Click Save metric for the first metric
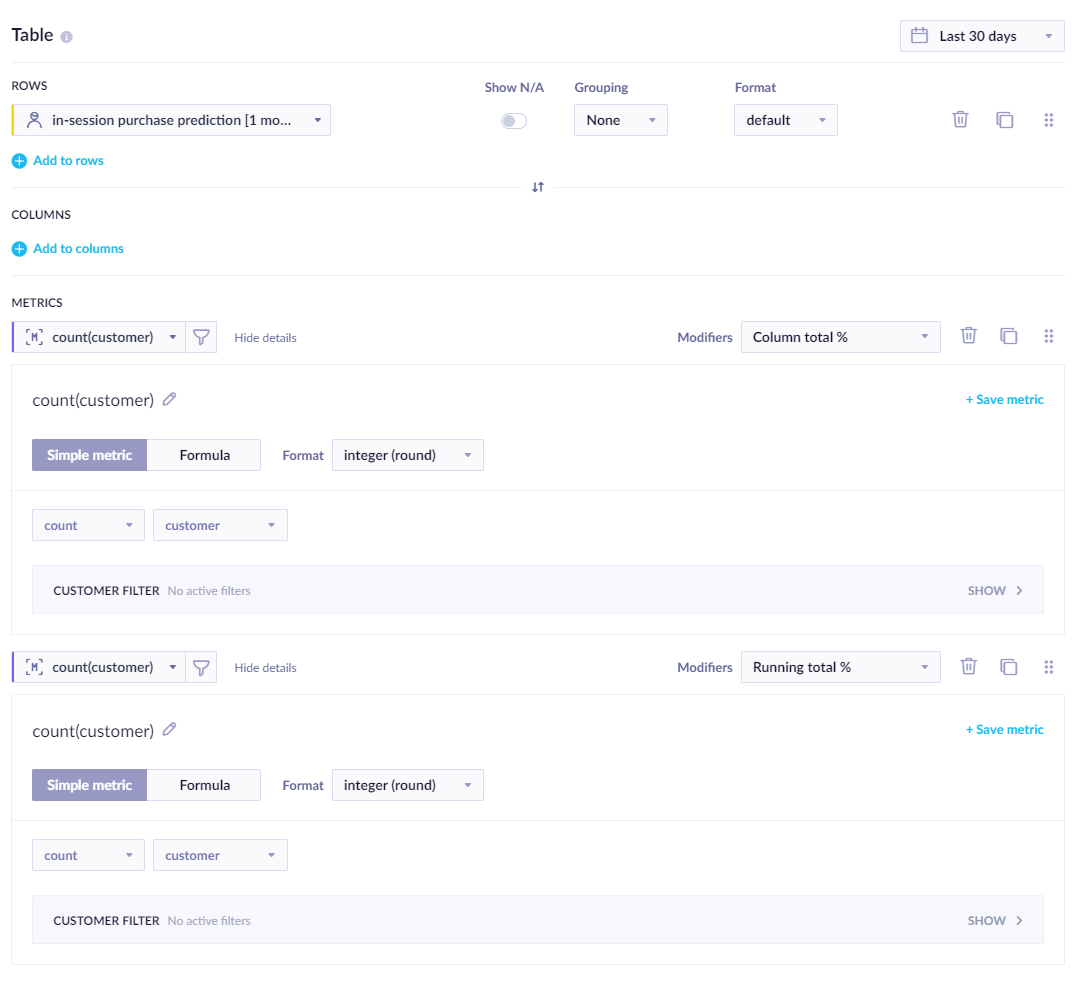Viewport: 1082px width, 983px height. (x=1004, y=399)
